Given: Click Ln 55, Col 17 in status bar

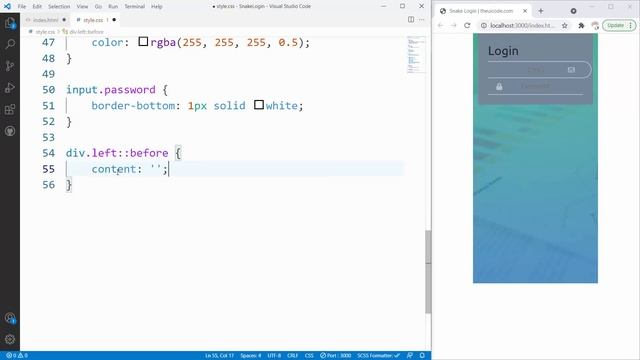Looking at the screenshot, I should coord(220,356).
